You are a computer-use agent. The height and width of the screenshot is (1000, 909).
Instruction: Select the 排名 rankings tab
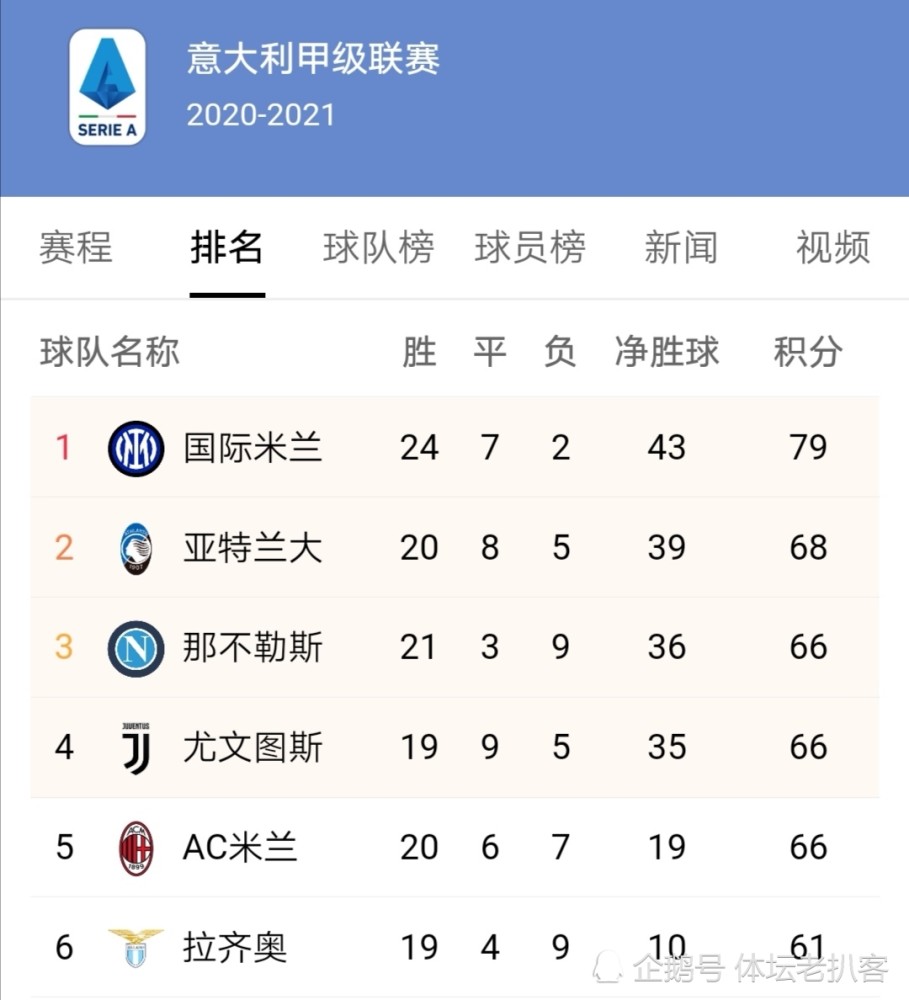click(227, 247)
